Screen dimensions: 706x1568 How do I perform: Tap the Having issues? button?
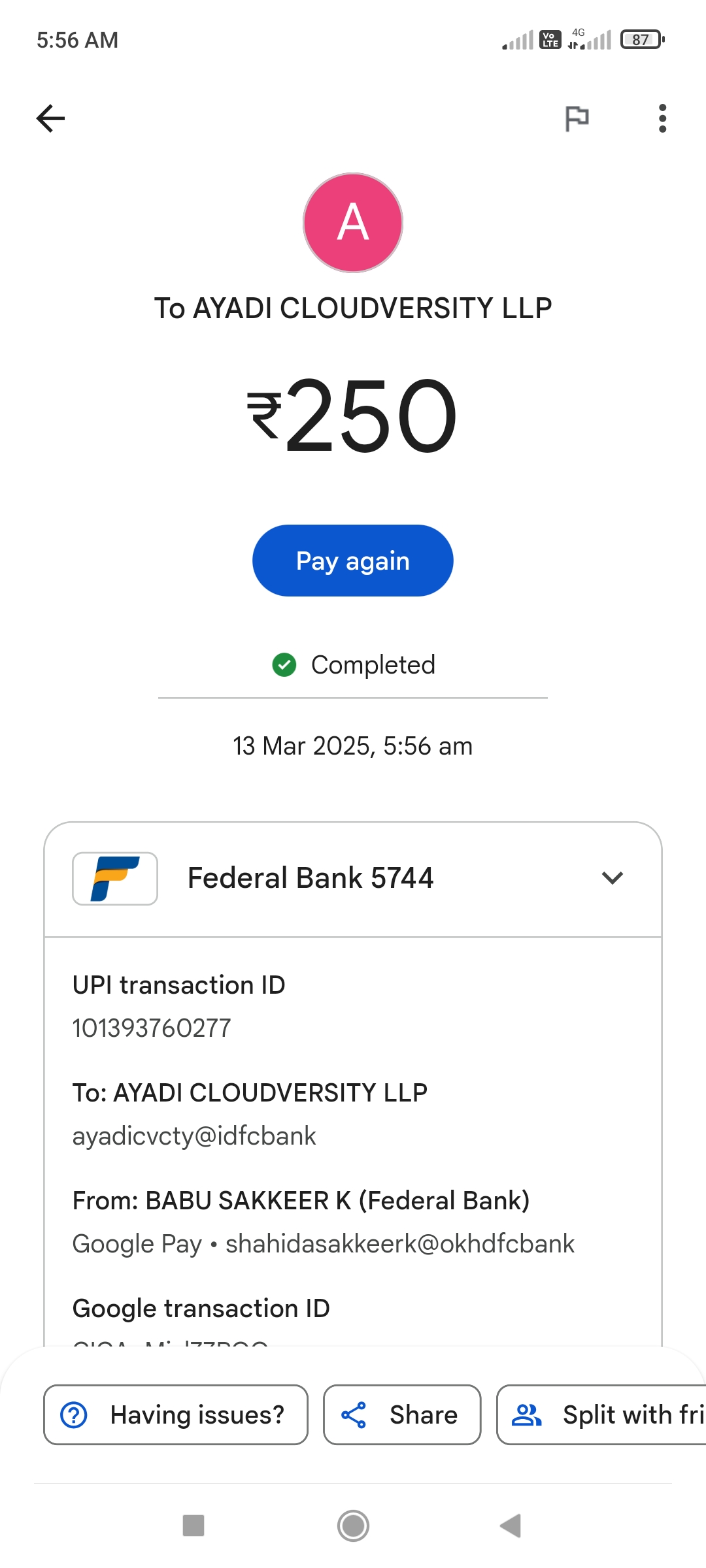(176, 1414)
